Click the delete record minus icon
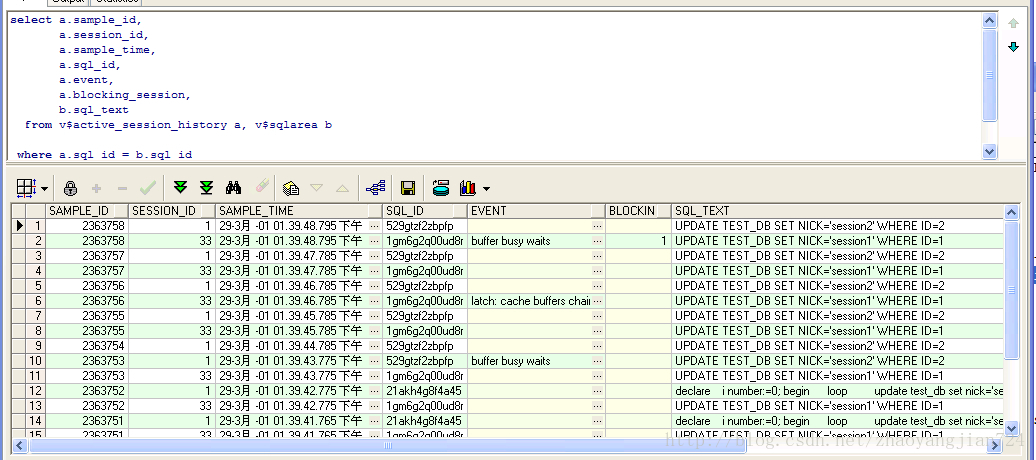 (122, 188)
